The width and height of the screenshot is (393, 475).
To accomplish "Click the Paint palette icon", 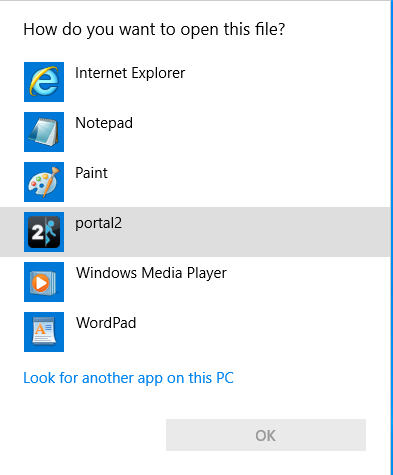I will (x=44, y=182).
